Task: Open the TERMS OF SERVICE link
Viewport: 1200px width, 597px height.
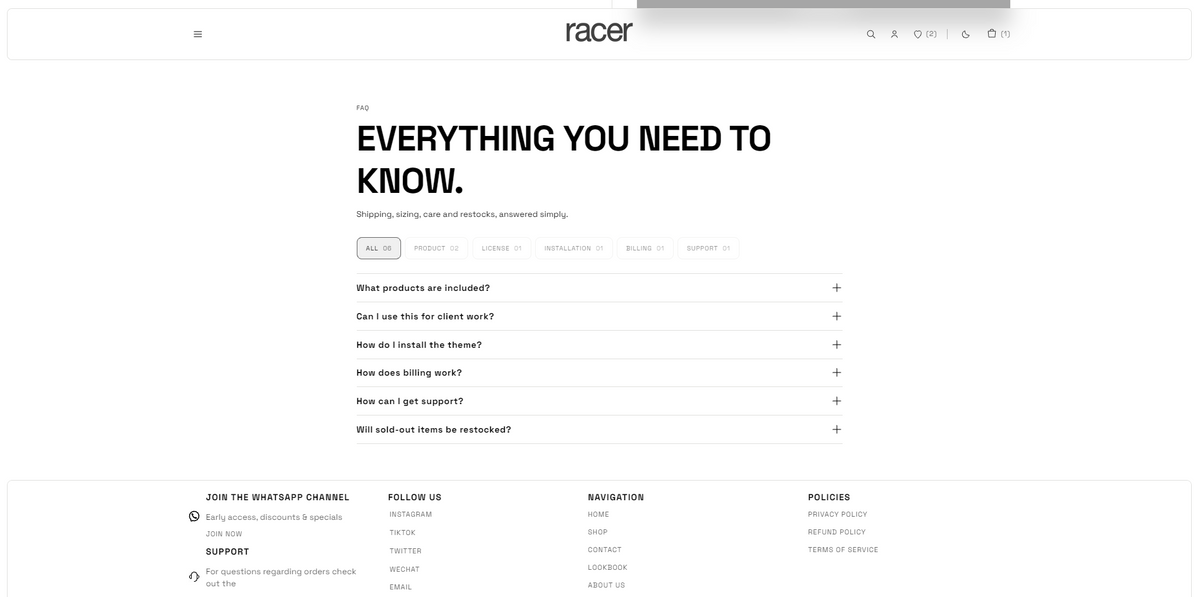Action: click(843, 550)
